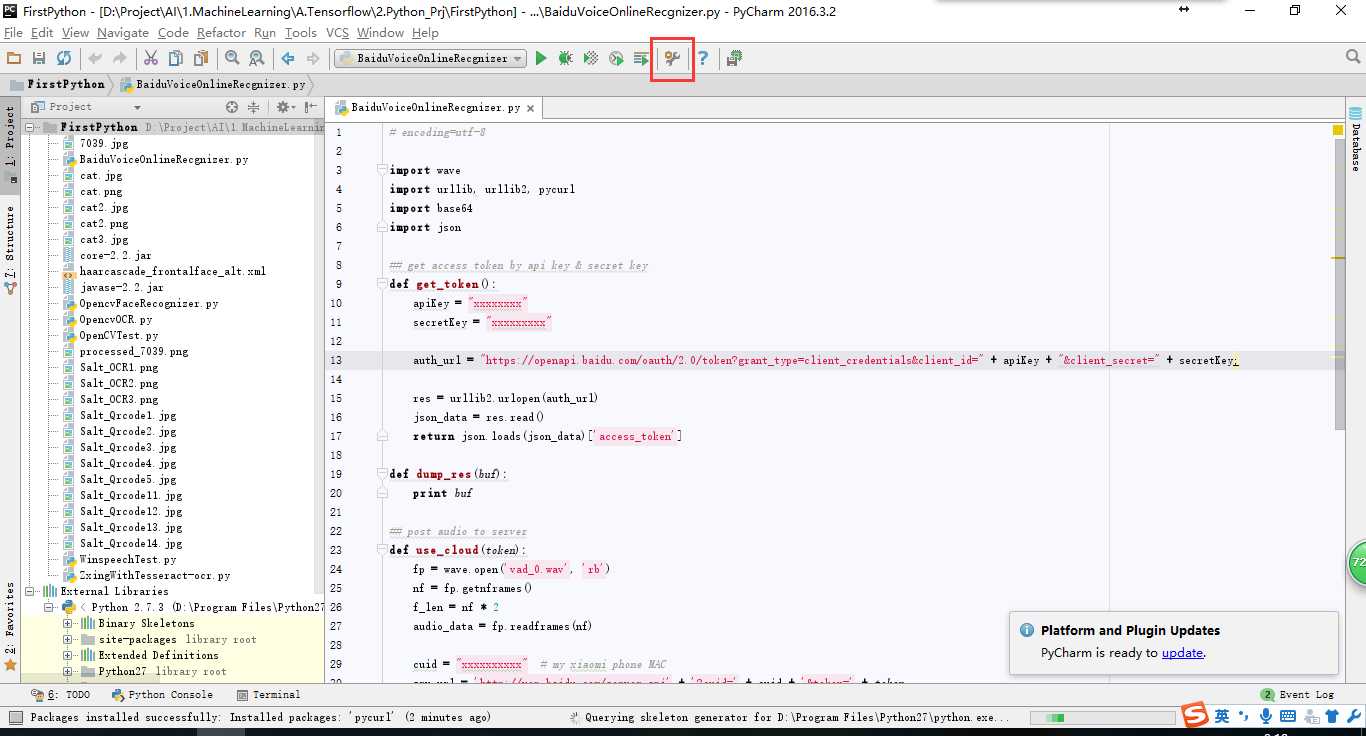This screenshot has width=1366, height=736.
Task: Click the tool window toggle icon in status bar
Action: point(14,717)
